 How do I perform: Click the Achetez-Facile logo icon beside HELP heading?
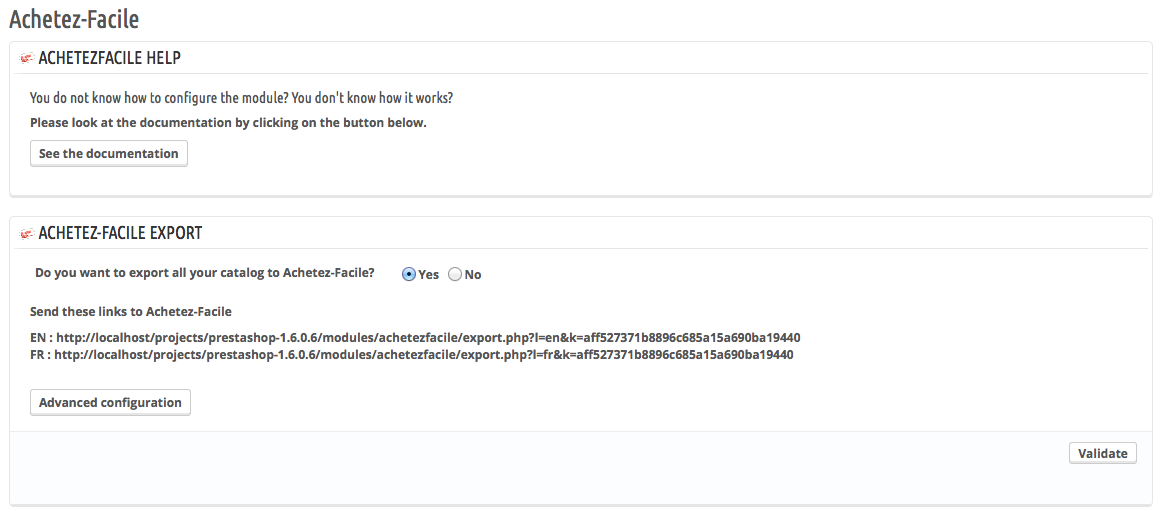coord(27,58)
